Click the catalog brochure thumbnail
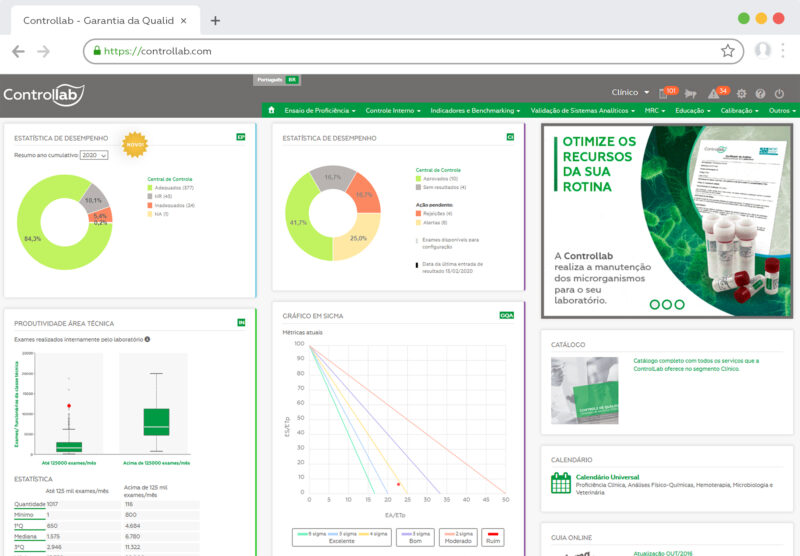The width and height of the screenshot is (800, 556). tap(585, 390)
